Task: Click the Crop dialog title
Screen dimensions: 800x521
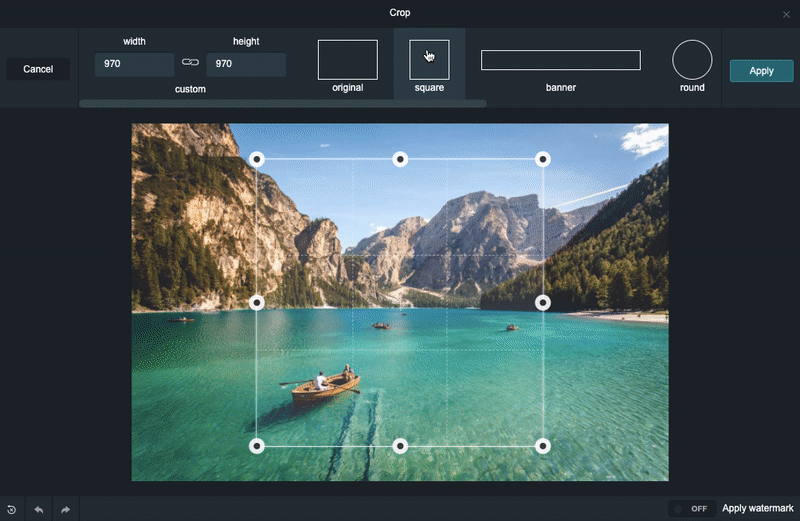Action: 399,13
